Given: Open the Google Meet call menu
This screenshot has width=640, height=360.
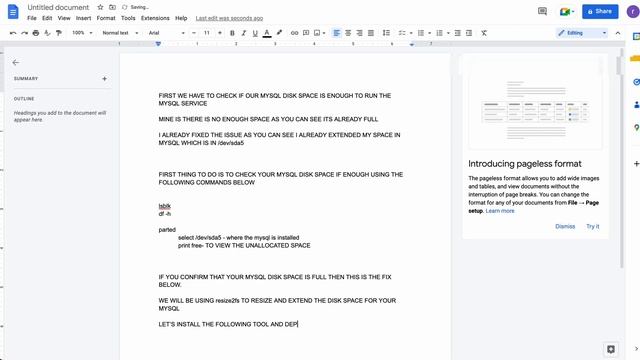Looking at the screenshot, I should click(x=567, y=11).
